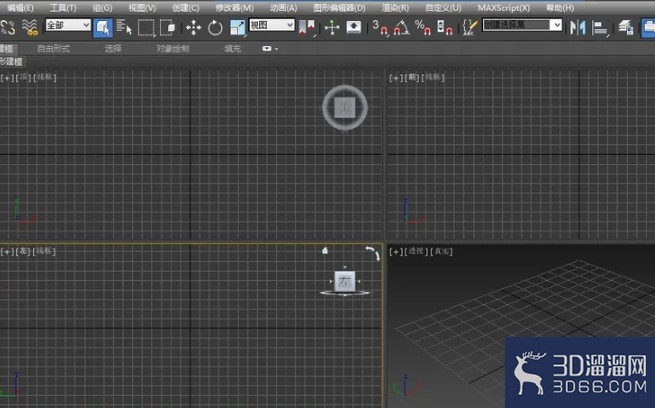Image resolution: width=655 pixels, height=408 pixels.
Task: Activate the Select Object tool
Action: 103,28
